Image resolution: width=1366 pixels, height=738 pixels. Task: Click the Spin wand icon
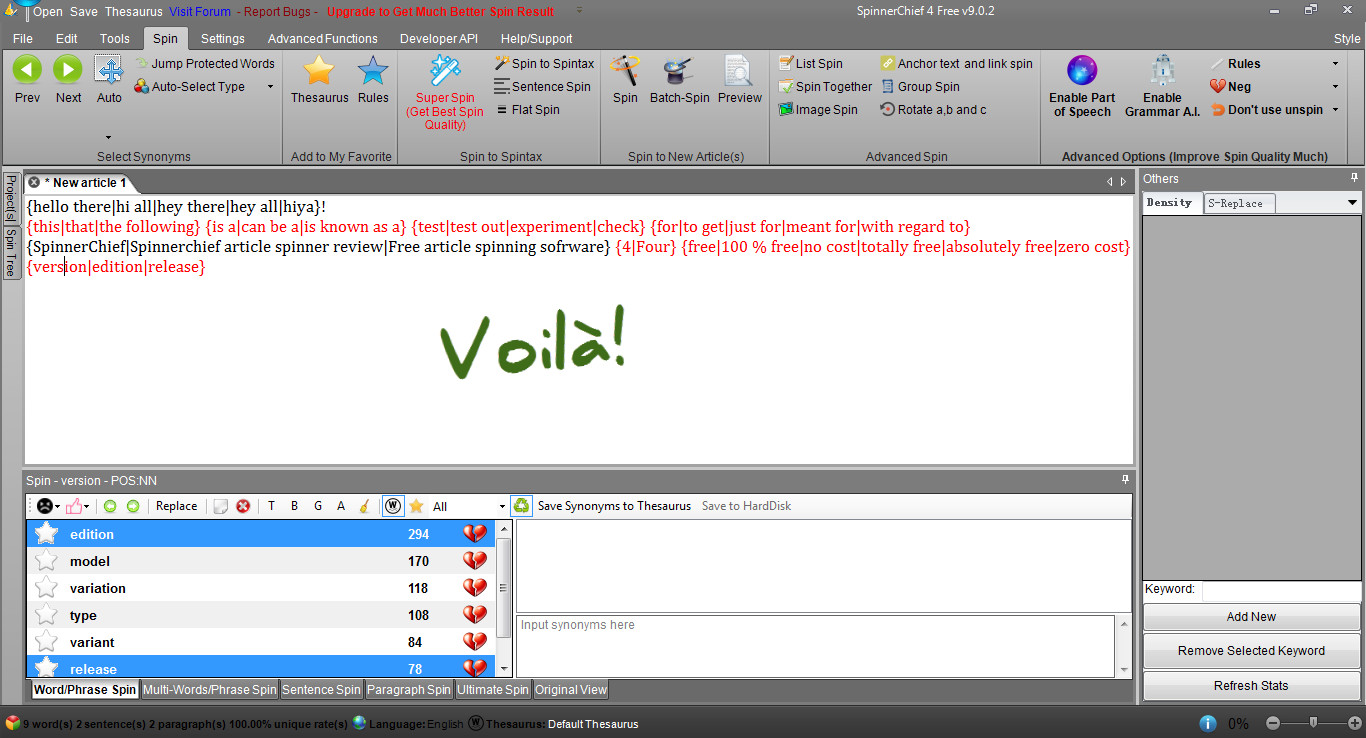(625, 71)
